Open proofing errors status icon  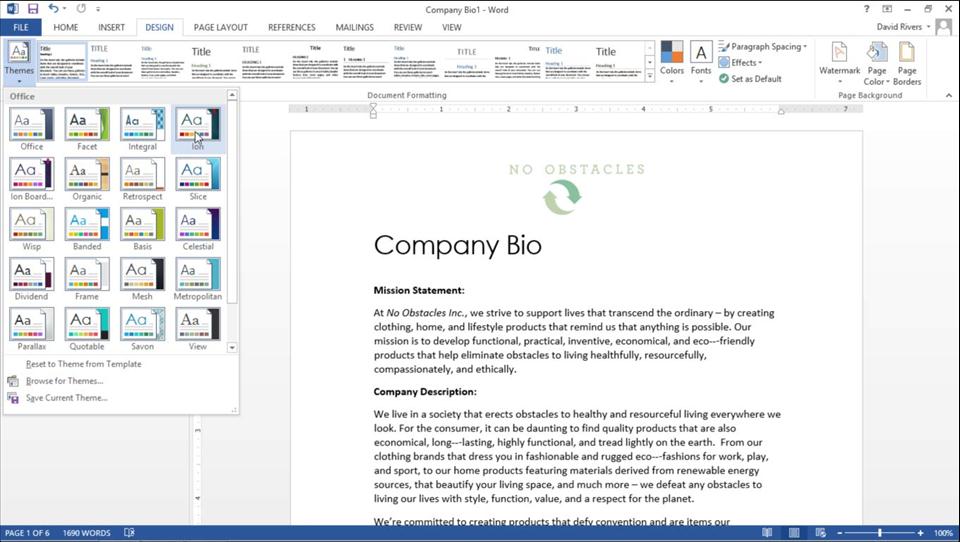point(129,533)
